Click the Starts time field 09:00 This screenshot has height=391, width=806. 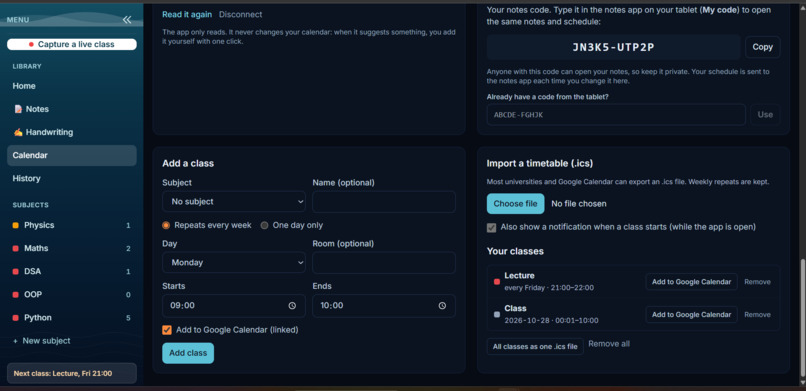click(234, 306)
